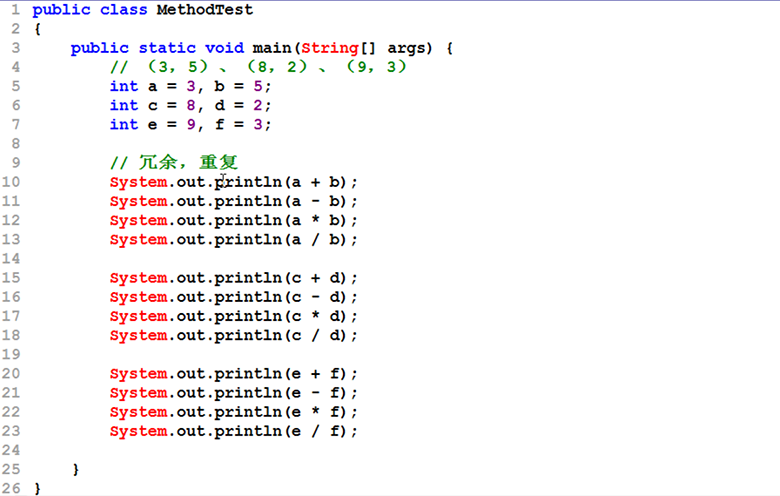
Task: Click the empty line 14
Action: click(x=300, y=258)
